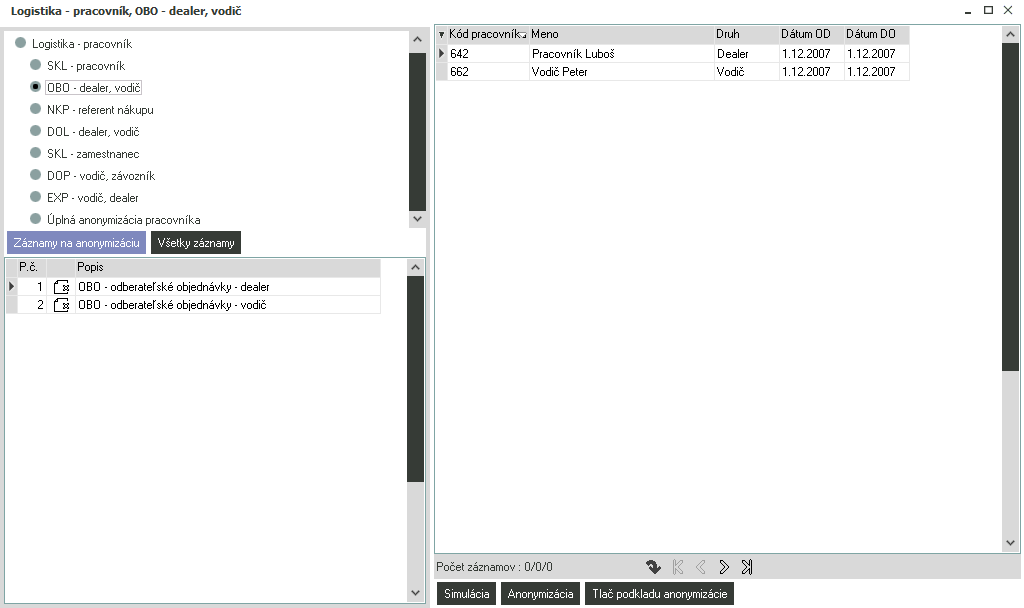Go to next record arrow

click(x=724, y=567)
